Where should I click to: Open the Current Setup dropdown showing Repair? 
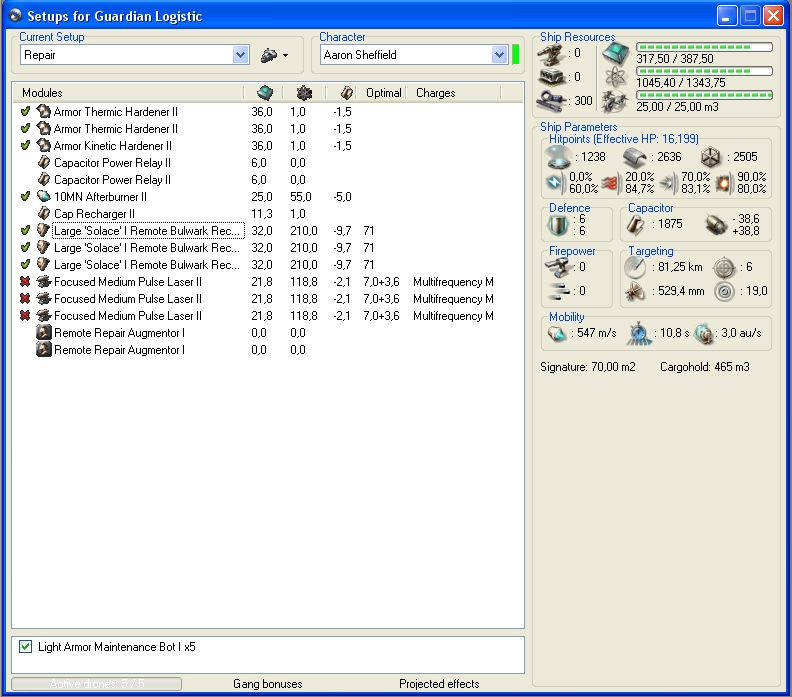(240, 55)
